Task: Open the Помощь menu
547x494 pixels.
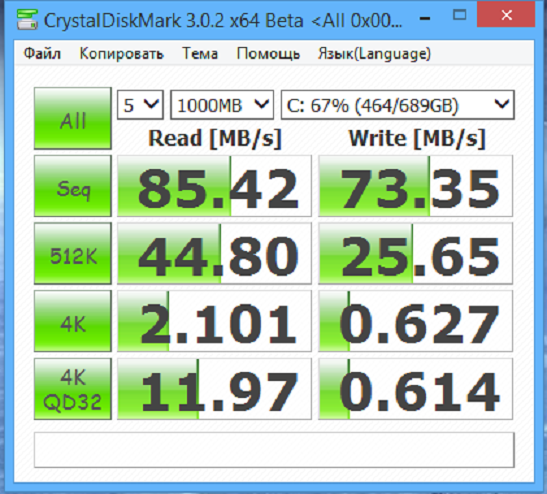Action: (x=268, y=54)
